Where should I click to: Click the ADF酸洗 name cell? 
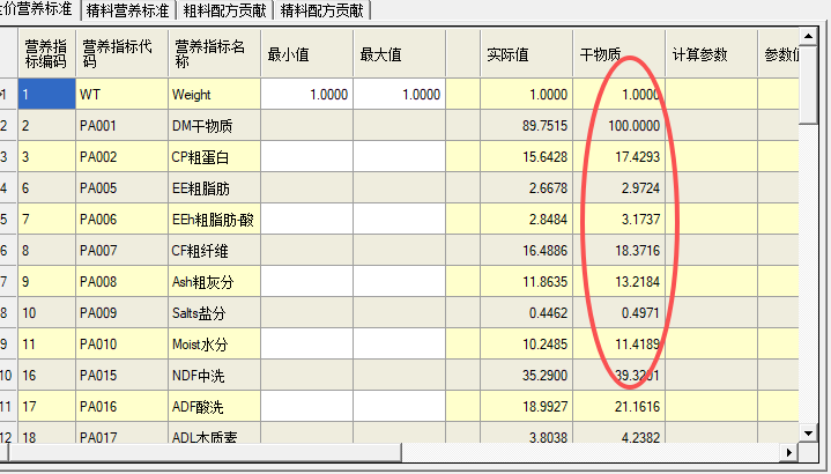pos(214,407)
